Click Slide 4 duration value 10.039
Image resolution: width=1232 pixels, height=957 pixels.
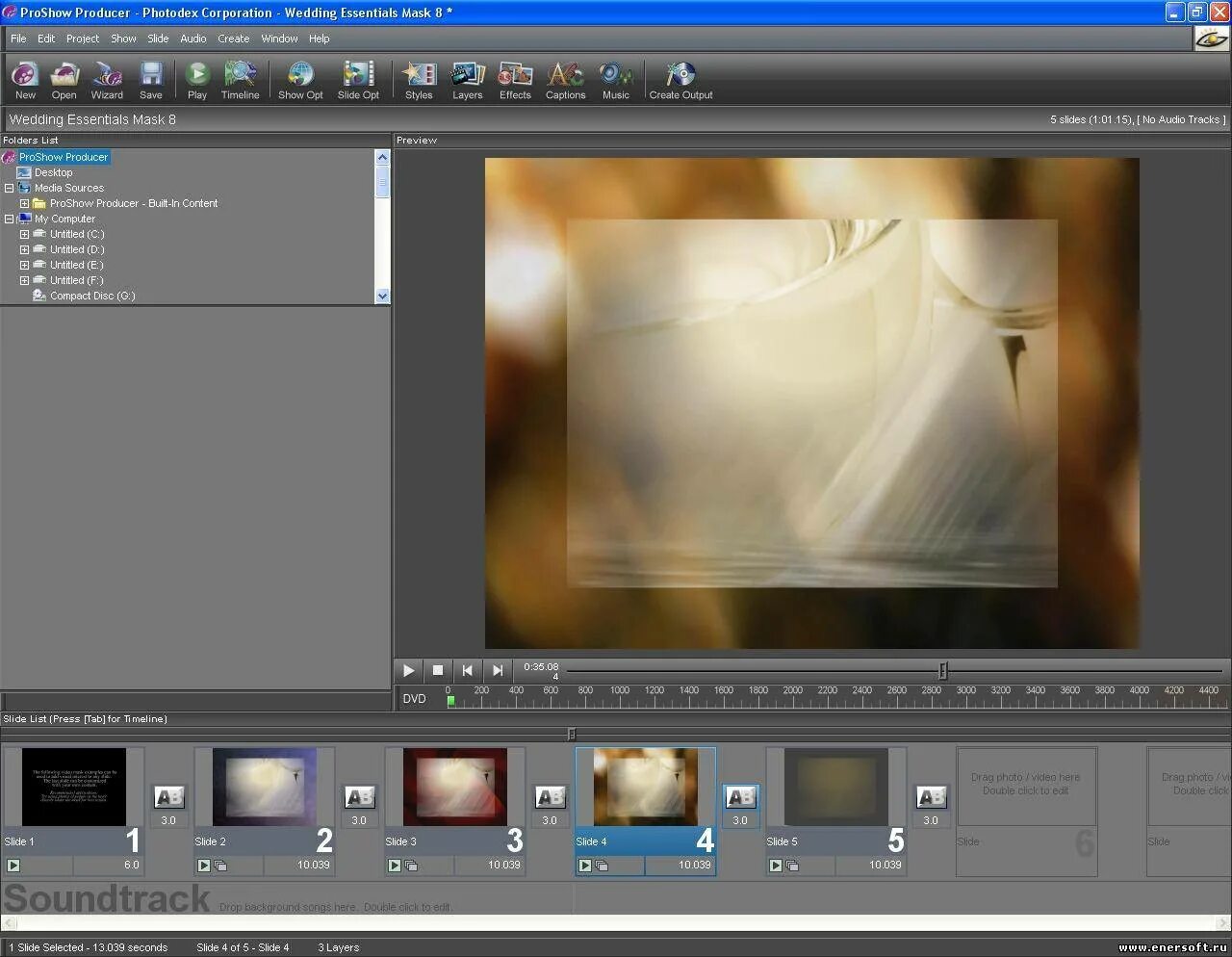(x=694, y=865)
